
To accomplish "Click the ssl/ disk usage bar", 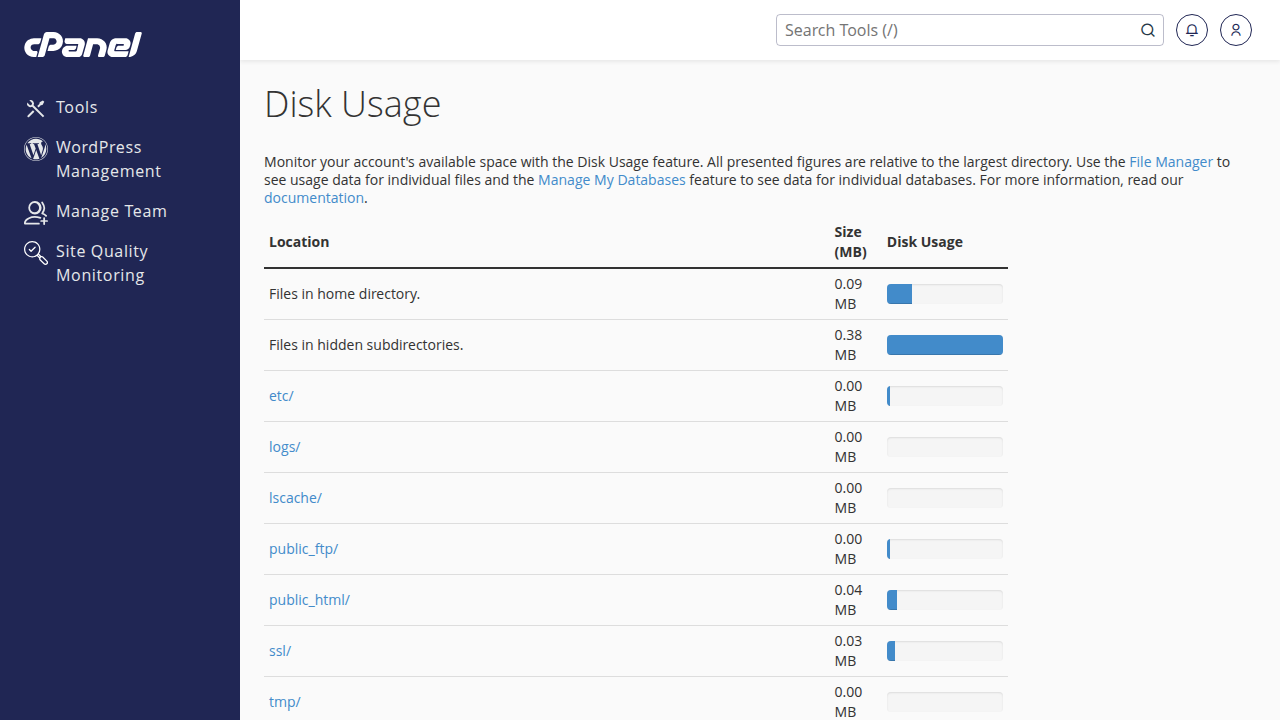I will pos(945,651).
